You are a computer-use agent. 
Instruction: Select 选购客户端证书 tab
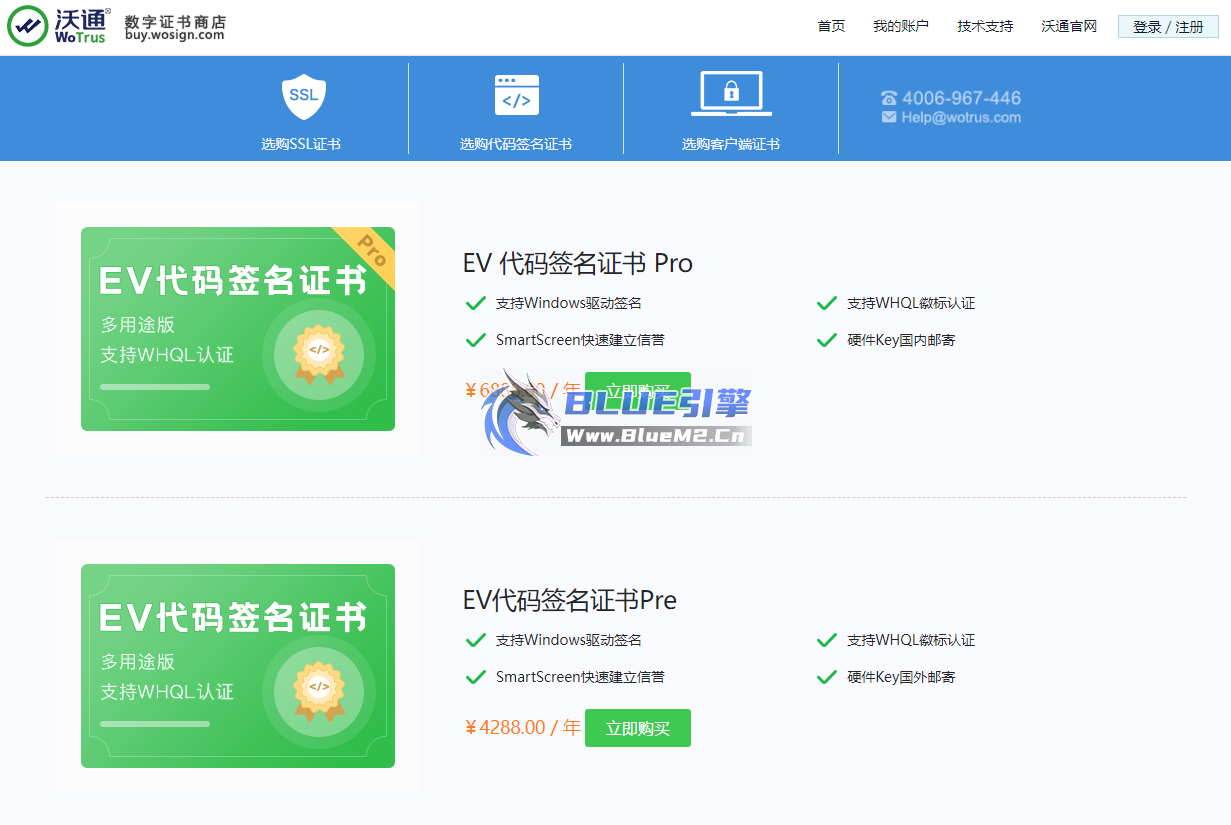[731, 144]
